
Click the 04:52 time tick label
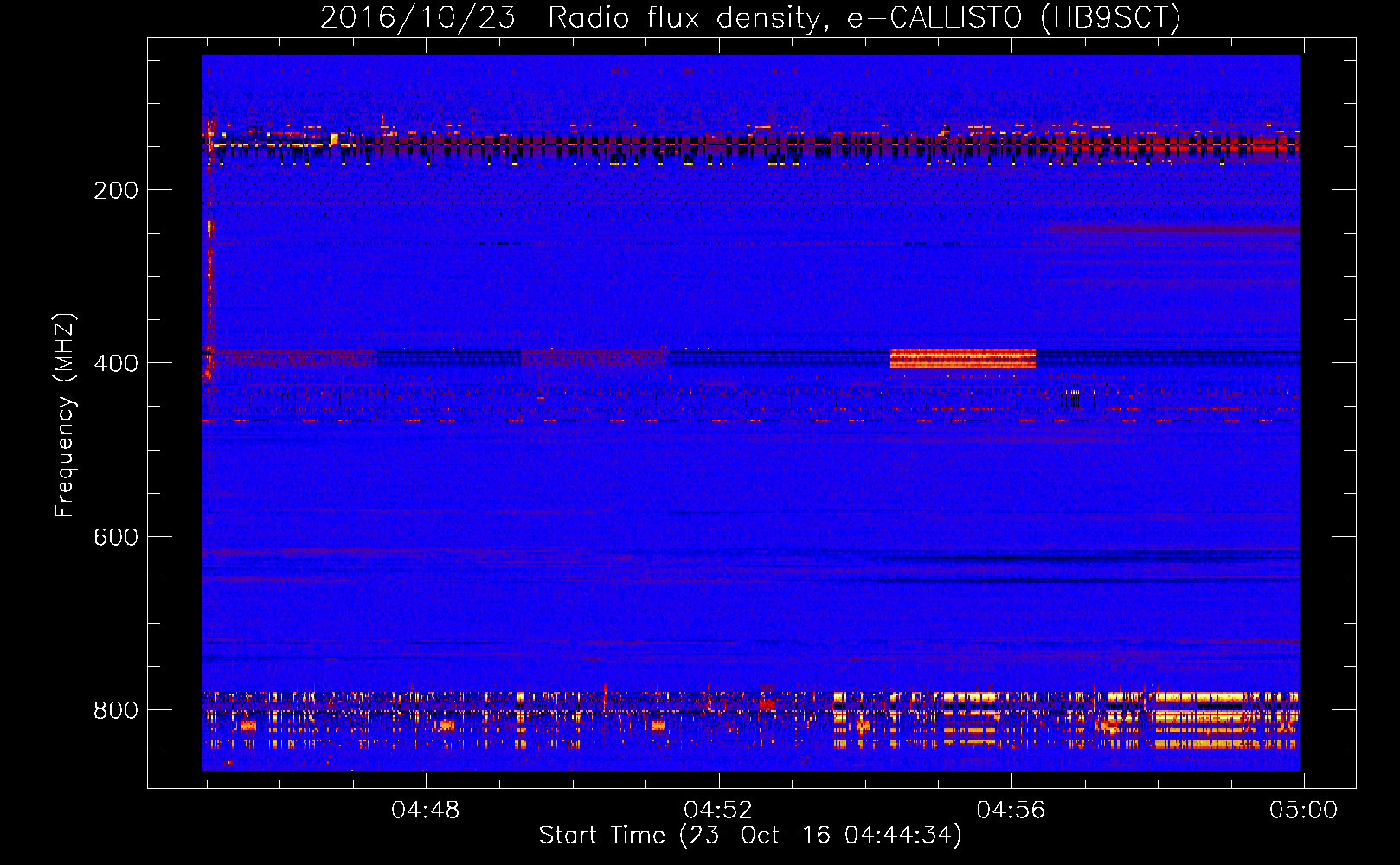718,811
